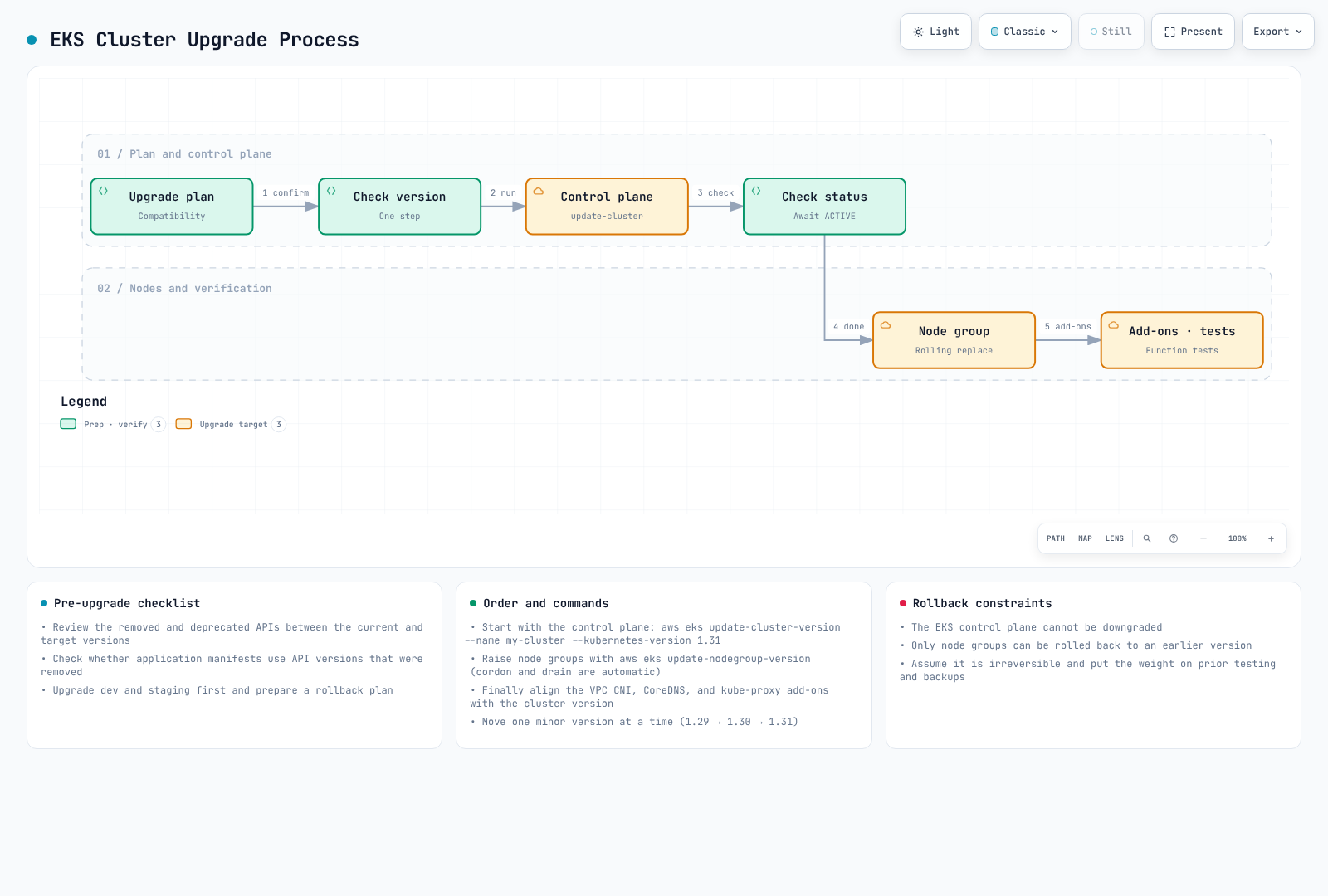
Task: Click the '4 done' edge label
Action: 849,327
